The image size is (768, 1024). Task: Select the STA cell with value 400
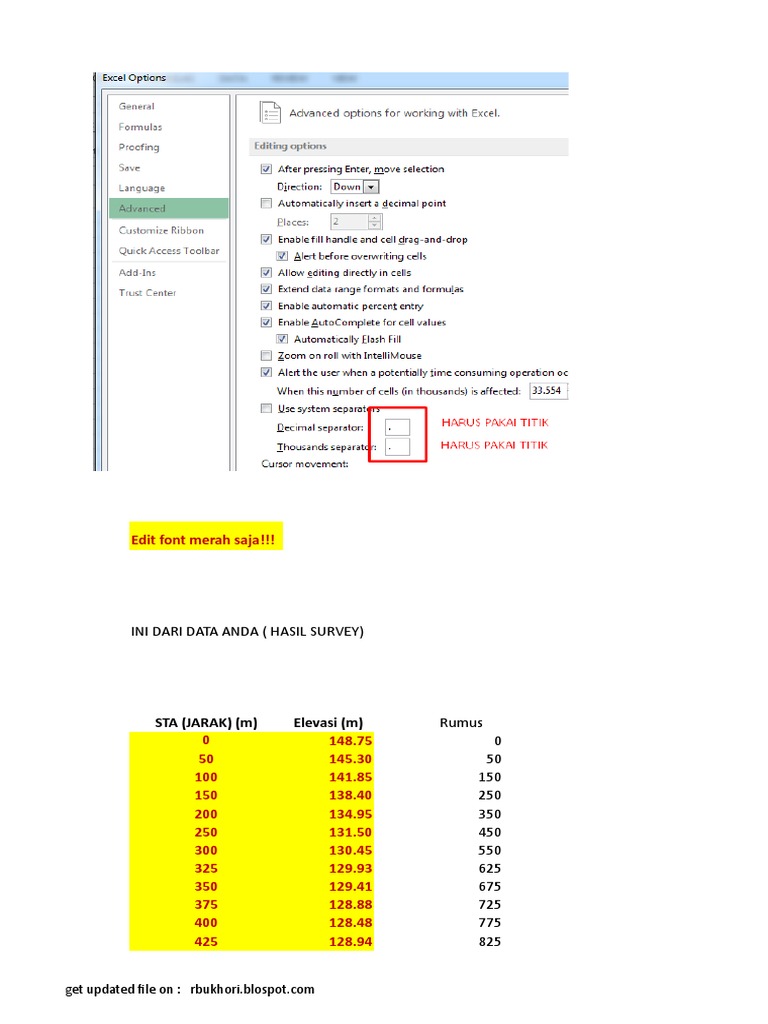pyautogui.click(x=206, y=923)
